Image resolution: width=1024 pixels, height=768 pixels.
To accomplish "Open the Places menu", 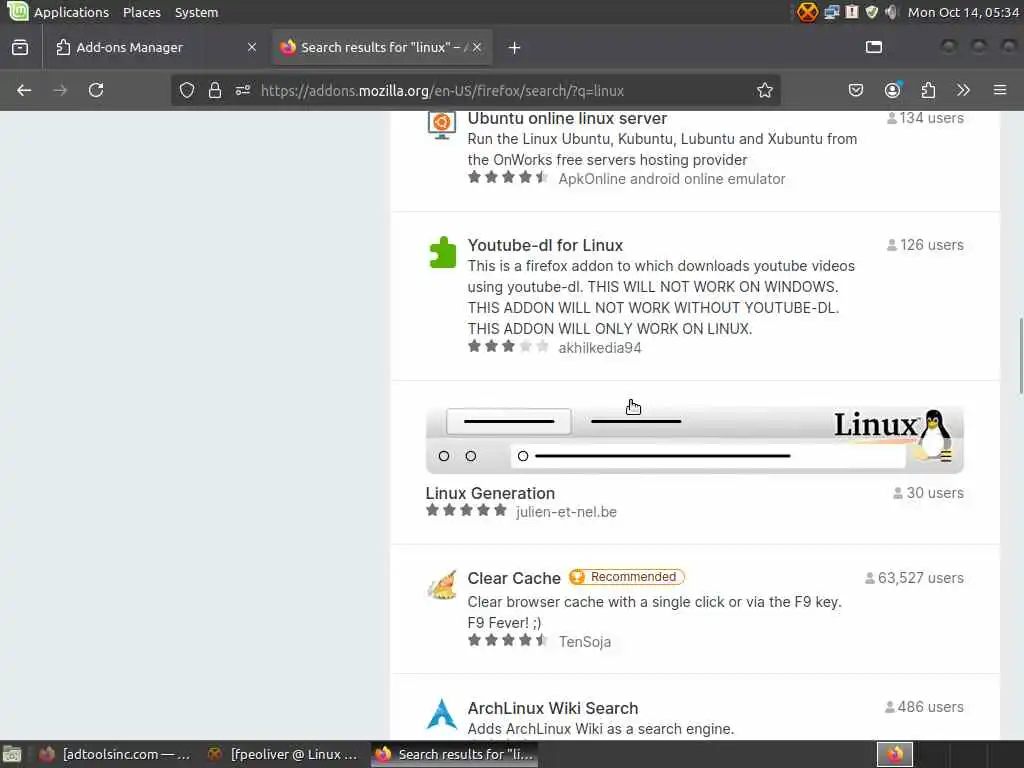I will pos(142,12).
